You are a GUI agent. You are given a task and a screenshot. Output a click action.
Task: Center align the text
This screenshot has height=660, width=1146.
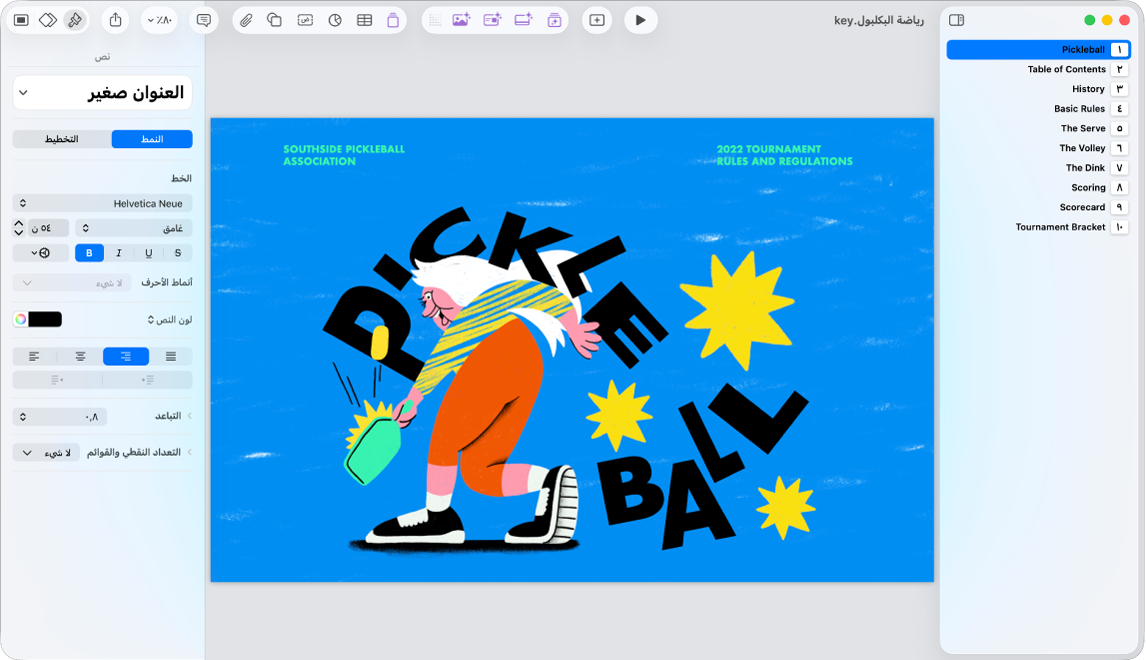point(80,356)
